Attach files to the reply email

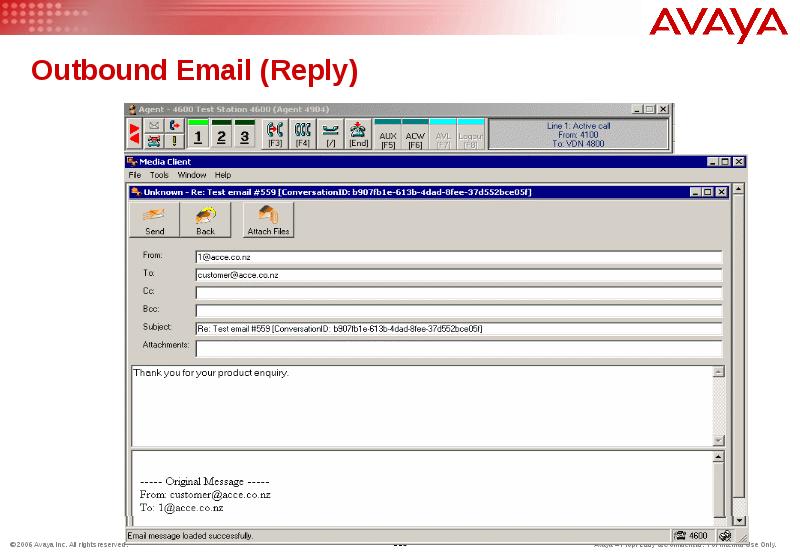point(268,219)
